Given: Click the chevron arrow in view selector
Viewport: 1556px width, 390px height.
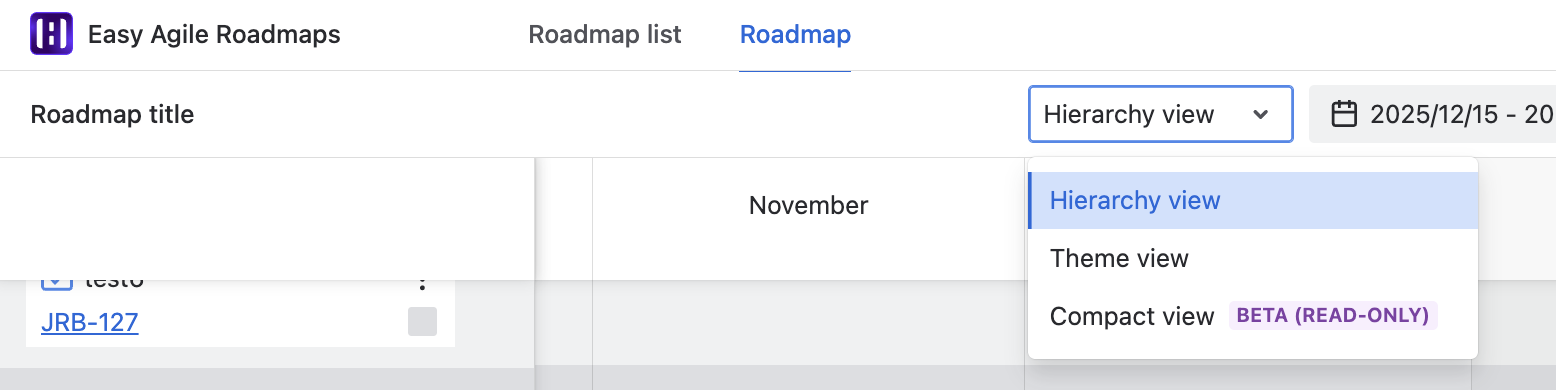Looking at the screenshot, I should pyautogui.click(x=1260, y=114).
